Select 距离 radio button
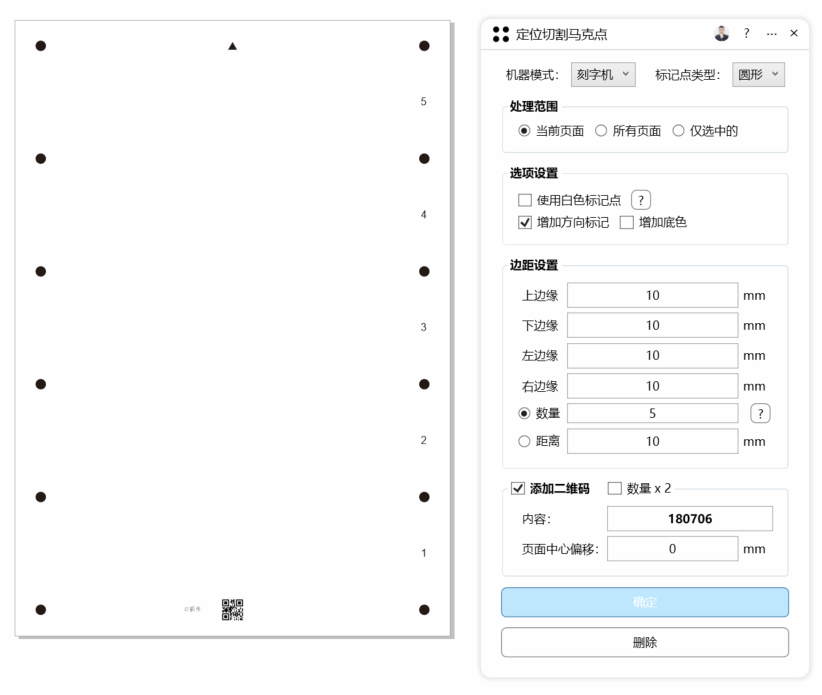Screen dimensions: 822x695 coord(525,441)
